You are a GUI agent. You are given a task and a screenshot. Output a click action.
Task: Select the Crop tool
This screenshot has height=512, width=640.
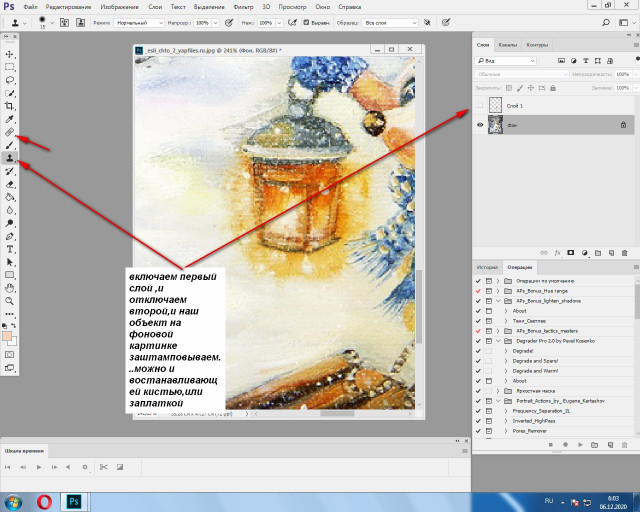click(x=10, y=106)
